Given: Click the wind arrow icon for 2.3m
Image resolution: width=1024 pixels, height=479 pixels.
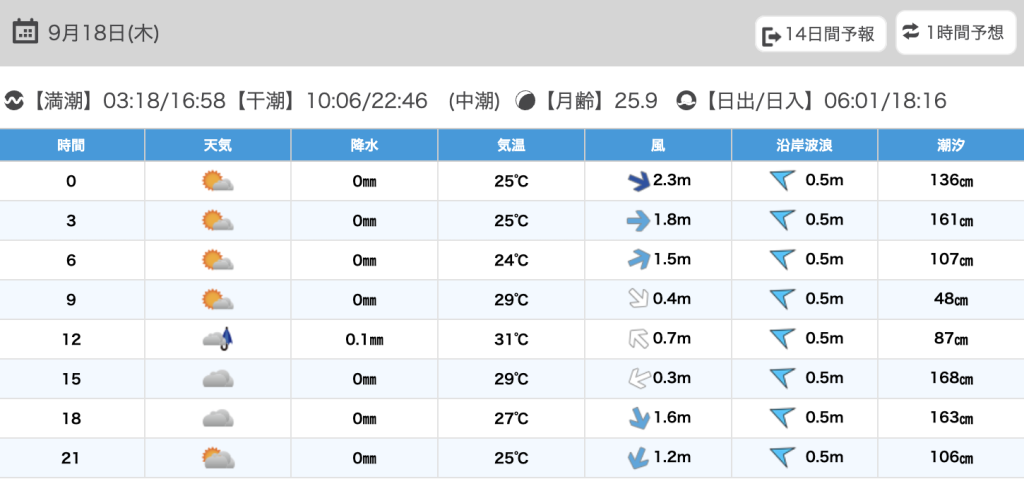Looking at the screenshot, I should (x=636, y=181).
